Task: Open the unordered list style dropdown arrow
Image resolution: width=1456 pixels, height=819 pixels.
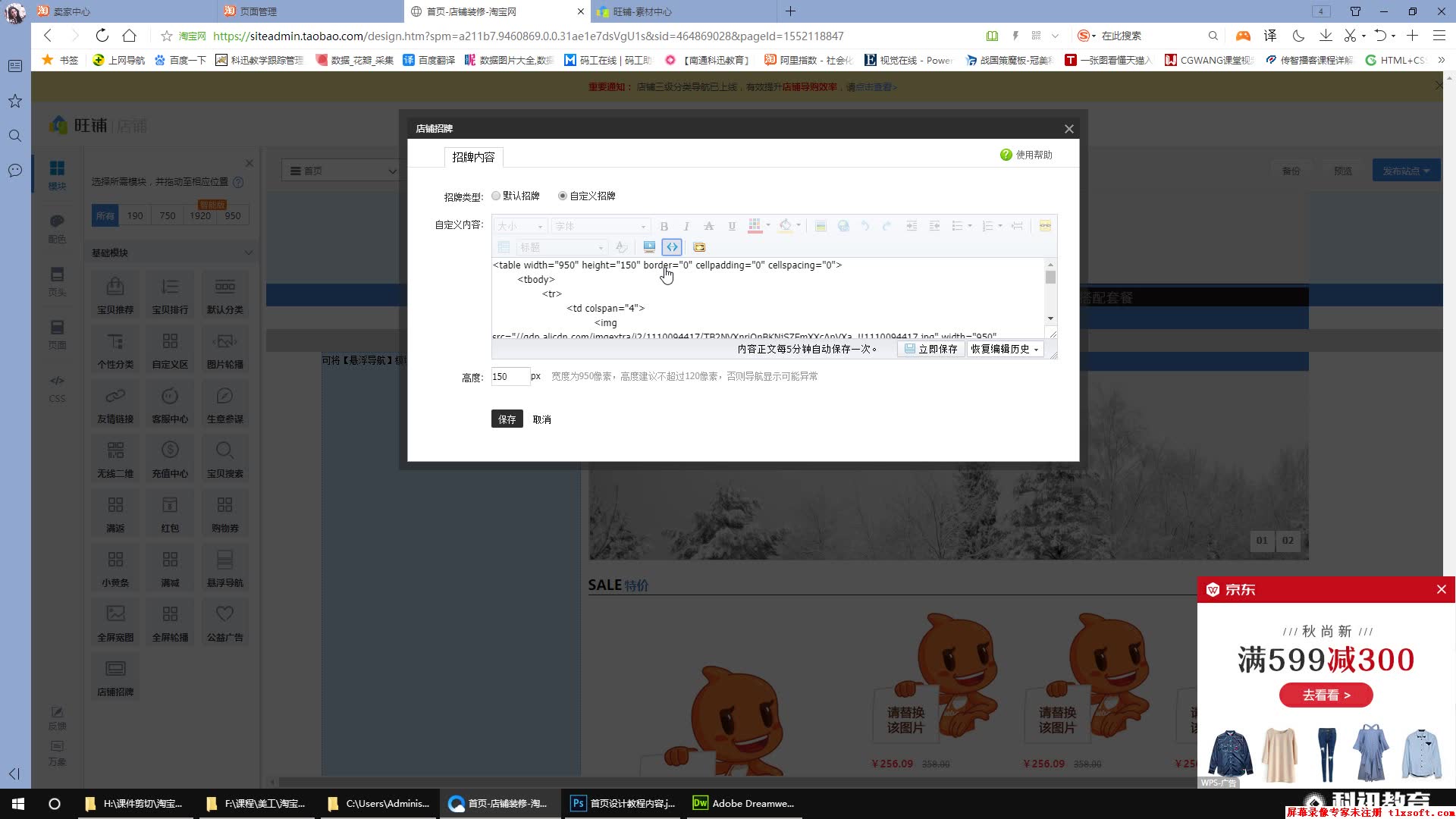Action: point(970,226)
